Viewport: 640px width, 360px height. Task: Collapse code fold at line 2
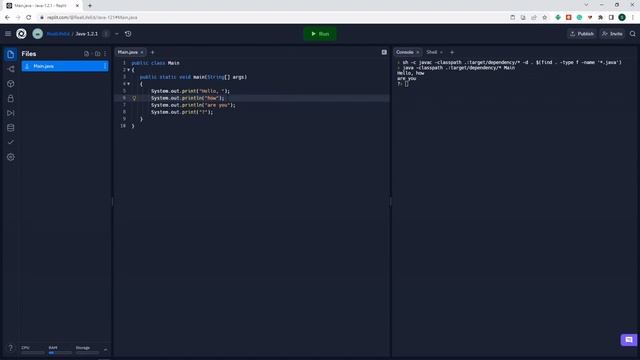click(x=129, y=70)
